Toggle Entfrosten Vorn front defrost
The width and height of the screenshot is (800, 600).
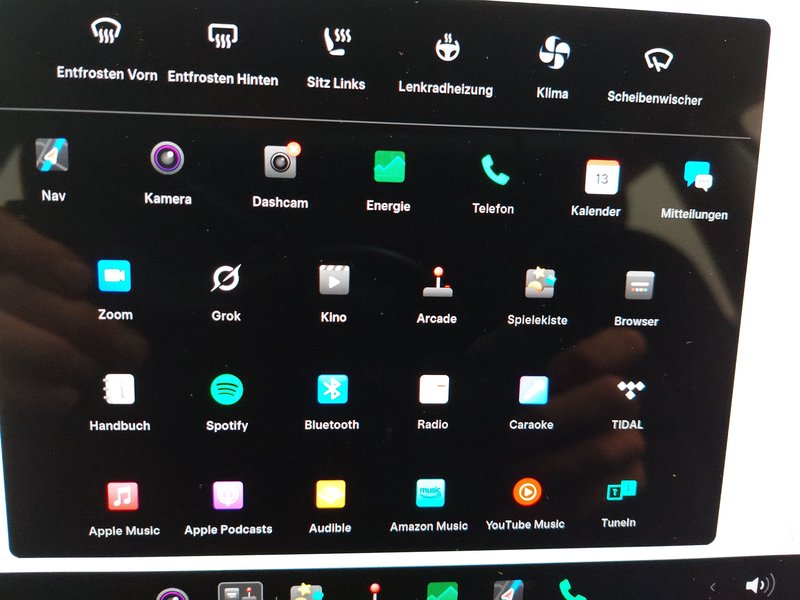106,31
